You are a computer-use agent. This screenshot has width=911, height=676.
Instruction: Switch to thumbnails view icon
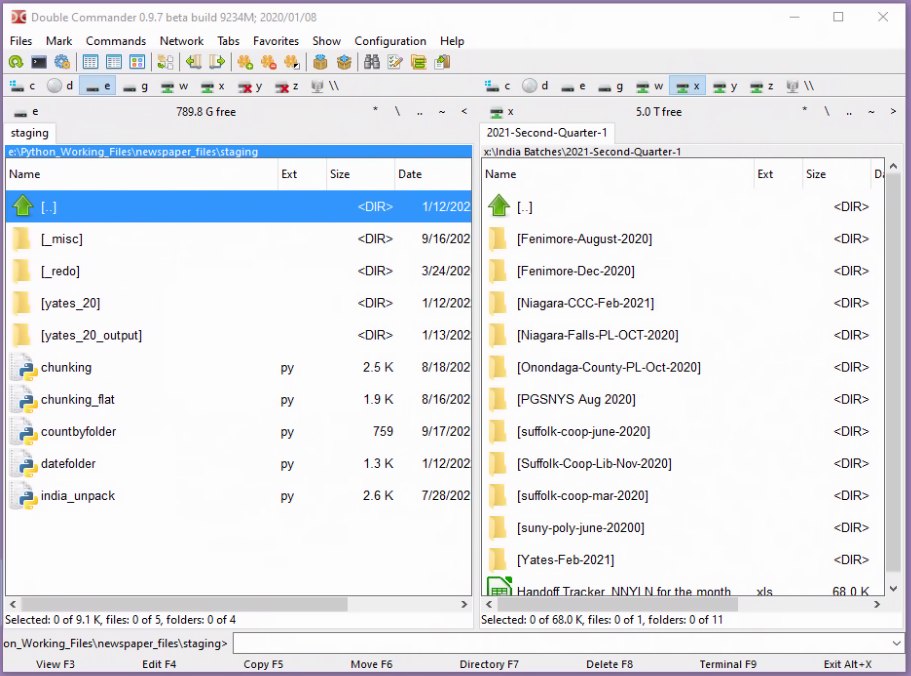(137, 62)
